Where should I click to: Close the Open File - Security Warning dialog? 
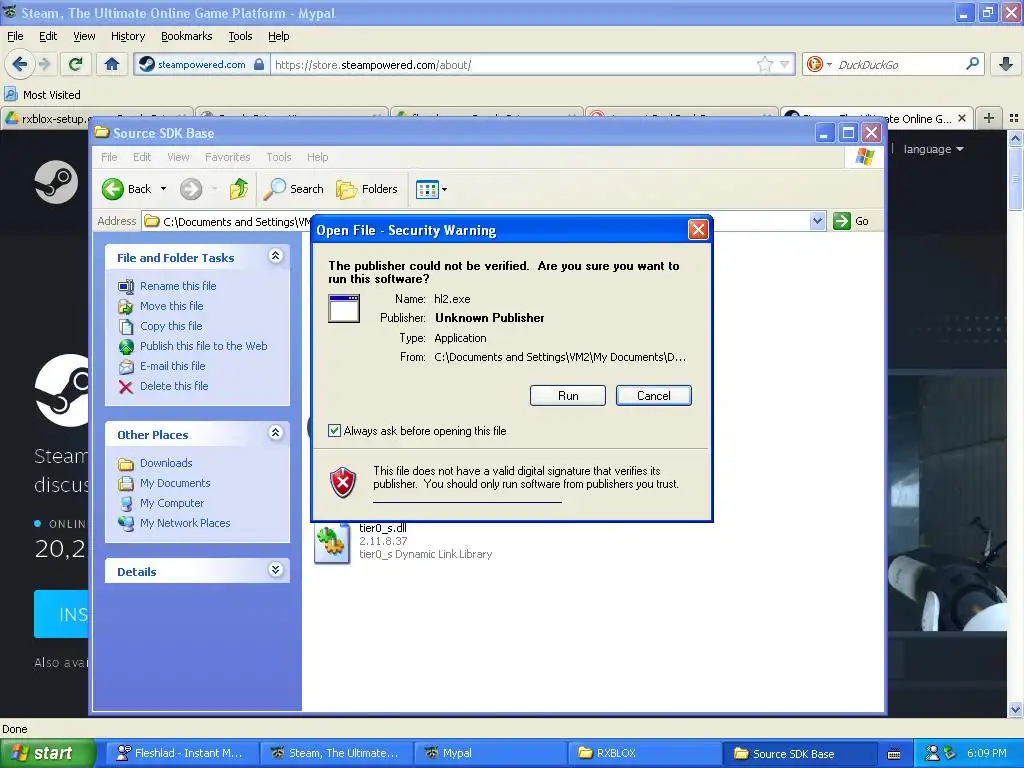698,230
